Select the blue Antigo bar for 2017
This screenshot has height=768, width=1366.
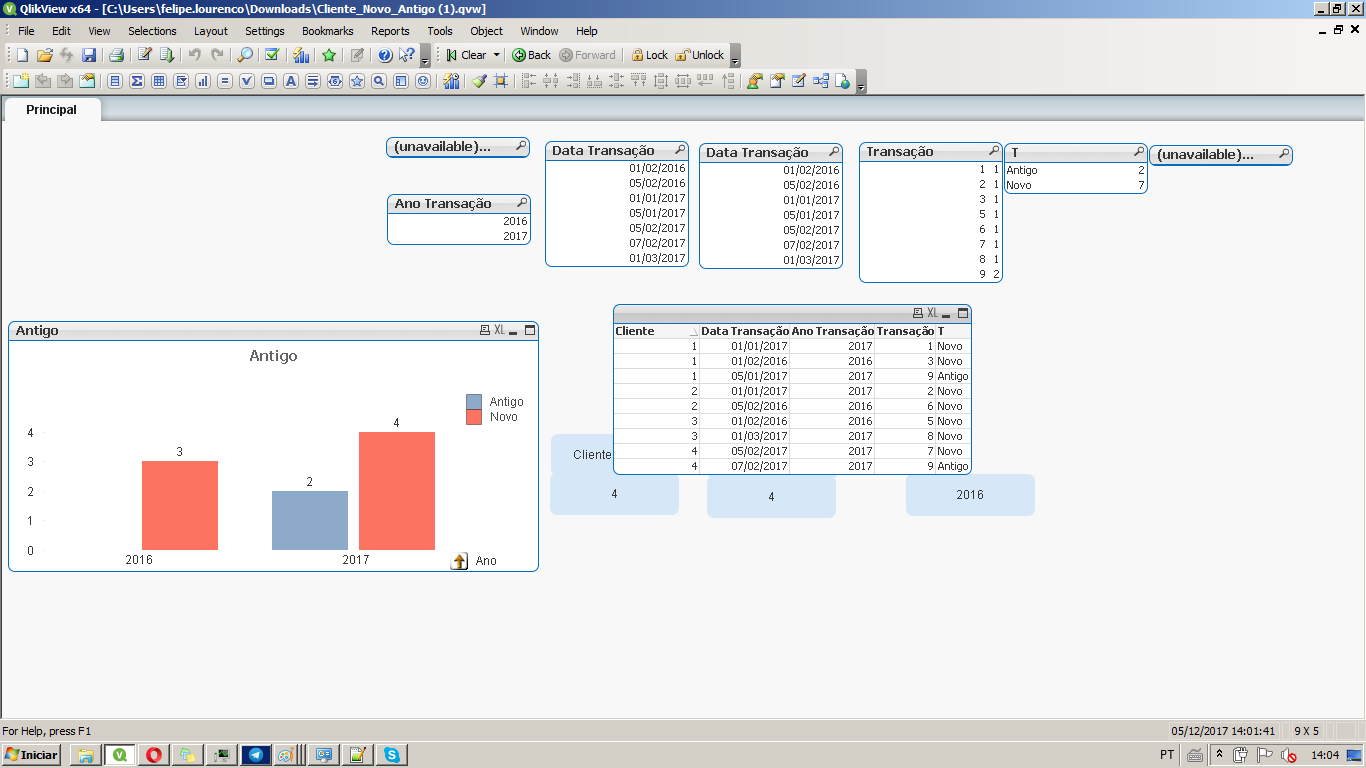[310, 520]
